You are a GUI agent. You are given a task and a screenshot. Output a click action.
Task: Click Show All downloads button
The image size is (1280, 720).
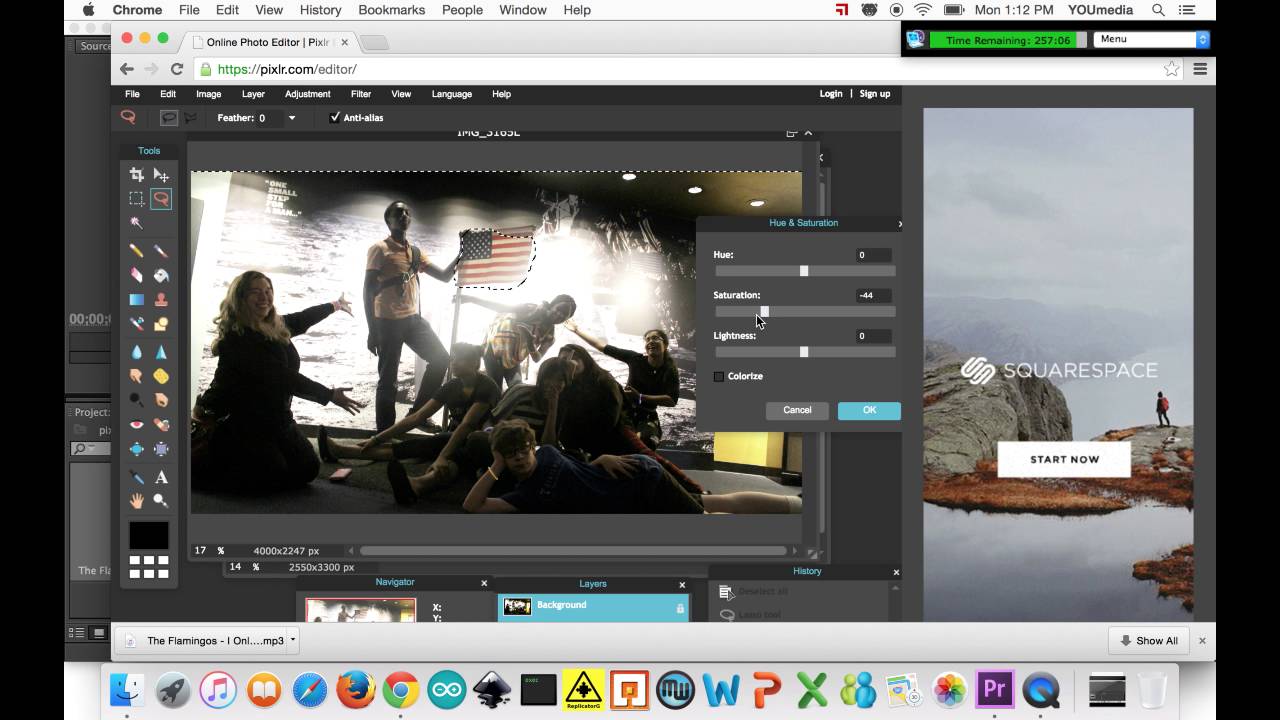pos(1148,641)
